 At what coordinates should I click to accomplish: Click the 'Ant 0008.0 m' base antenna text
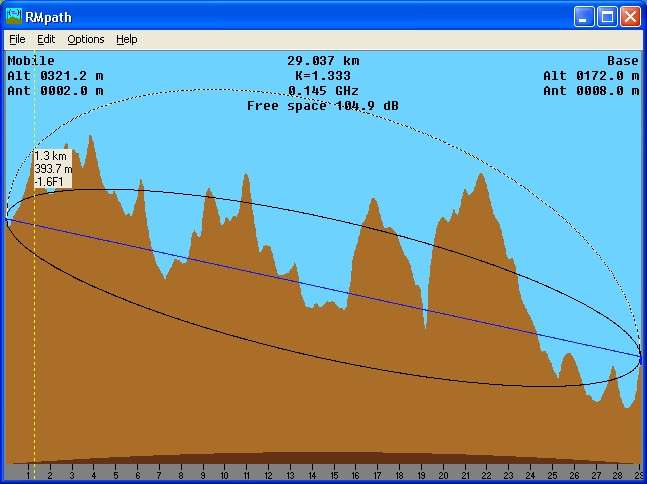(591, 91)
